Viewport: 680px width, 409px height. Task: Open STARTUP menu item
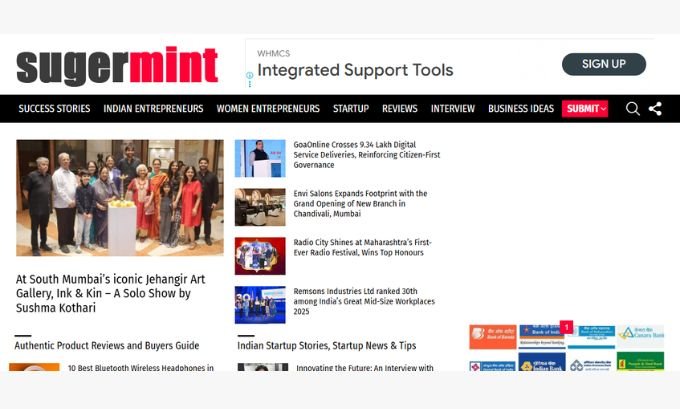point(351,108)
